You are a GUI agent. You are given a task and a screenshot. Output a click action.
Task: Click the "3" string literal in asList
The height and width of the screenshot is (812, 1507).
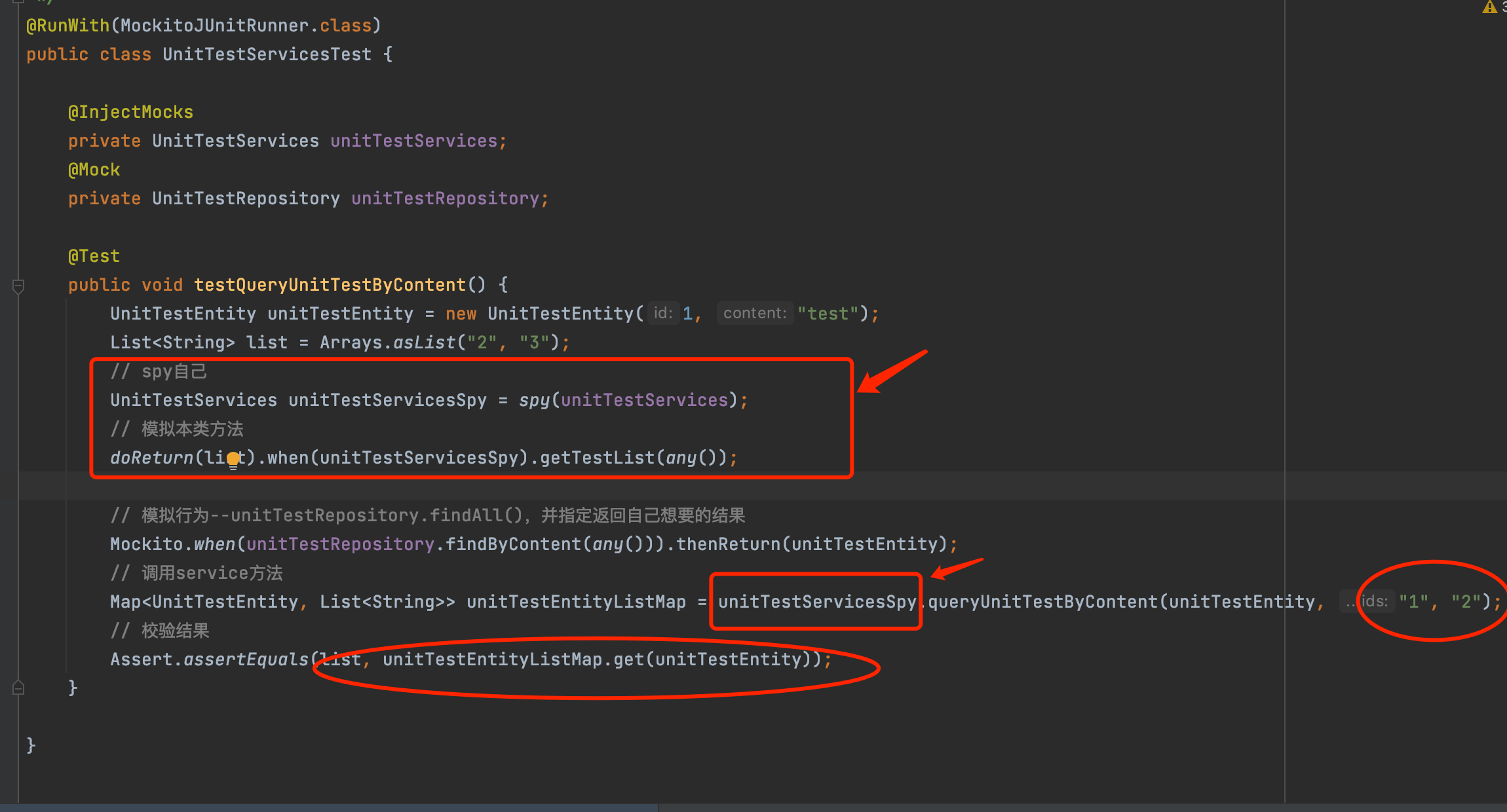534,342
